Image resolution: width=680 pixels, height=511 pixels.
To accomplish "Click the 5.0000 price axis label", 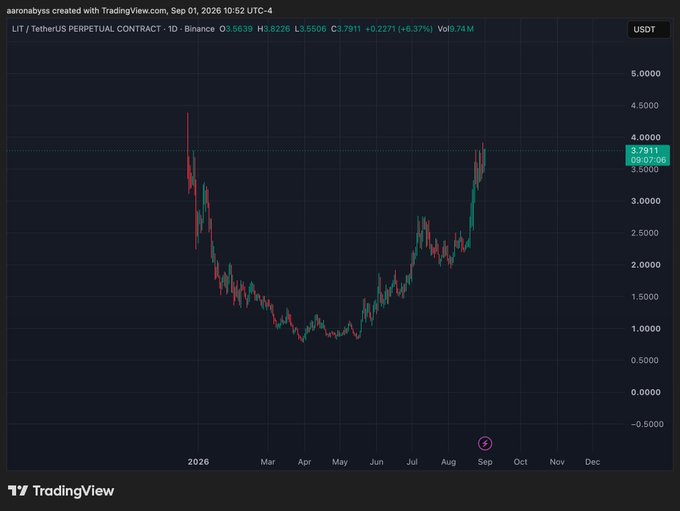I will coord(646,74).
